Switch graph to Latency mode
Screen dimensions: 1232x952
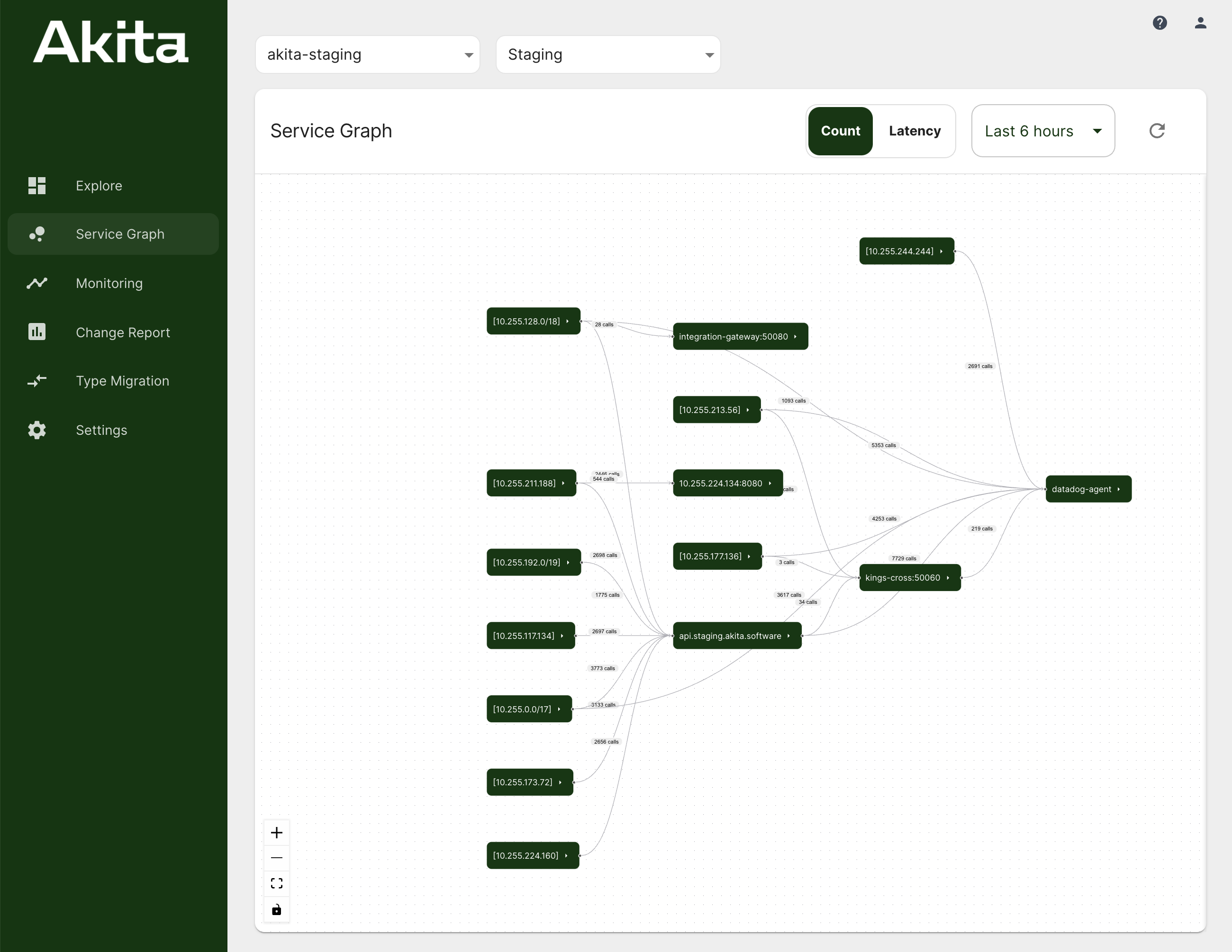click(x=915, y=131)
